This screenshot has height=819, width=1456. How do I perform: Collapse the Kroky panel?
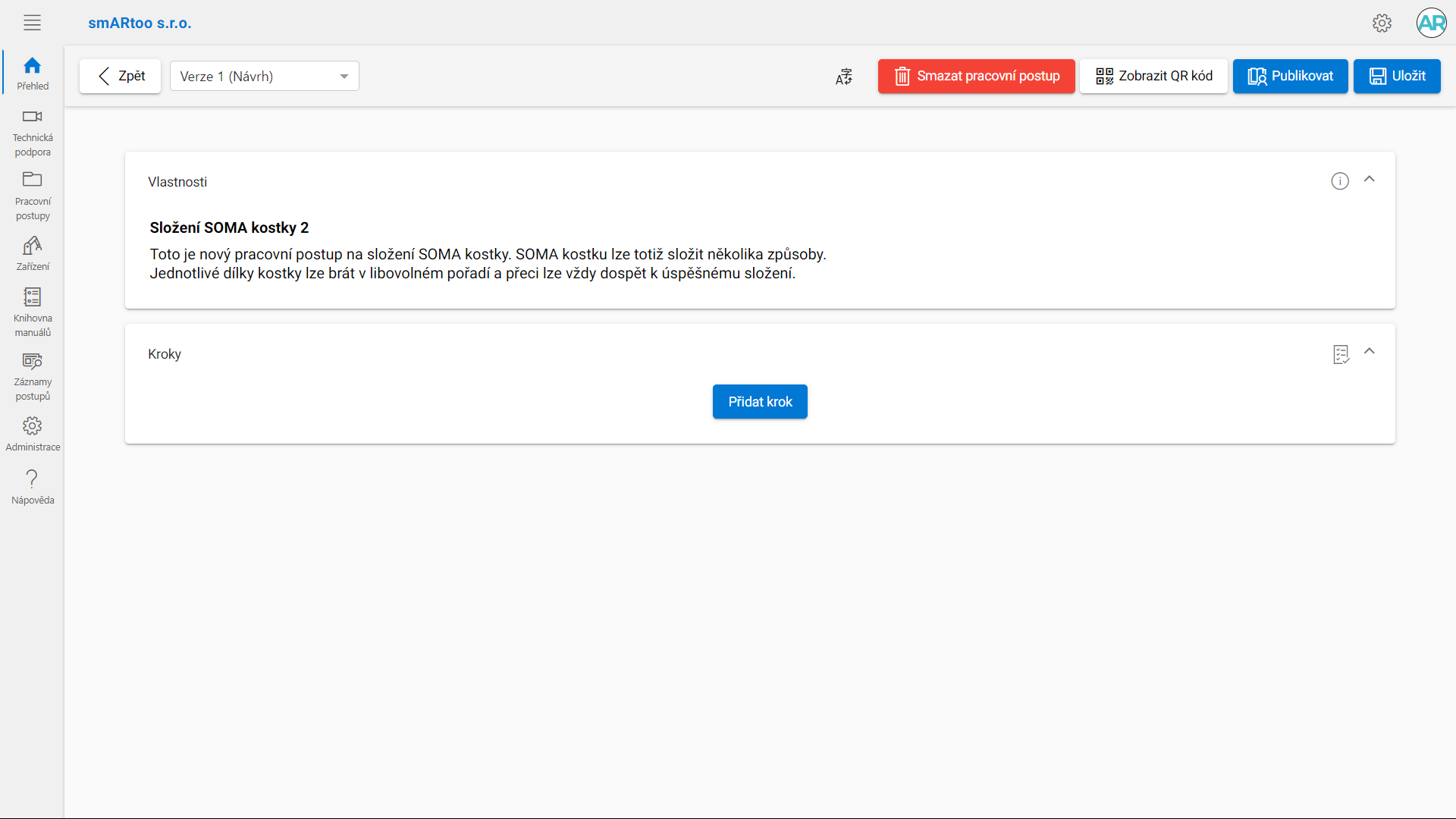(x=1369, y=351)
